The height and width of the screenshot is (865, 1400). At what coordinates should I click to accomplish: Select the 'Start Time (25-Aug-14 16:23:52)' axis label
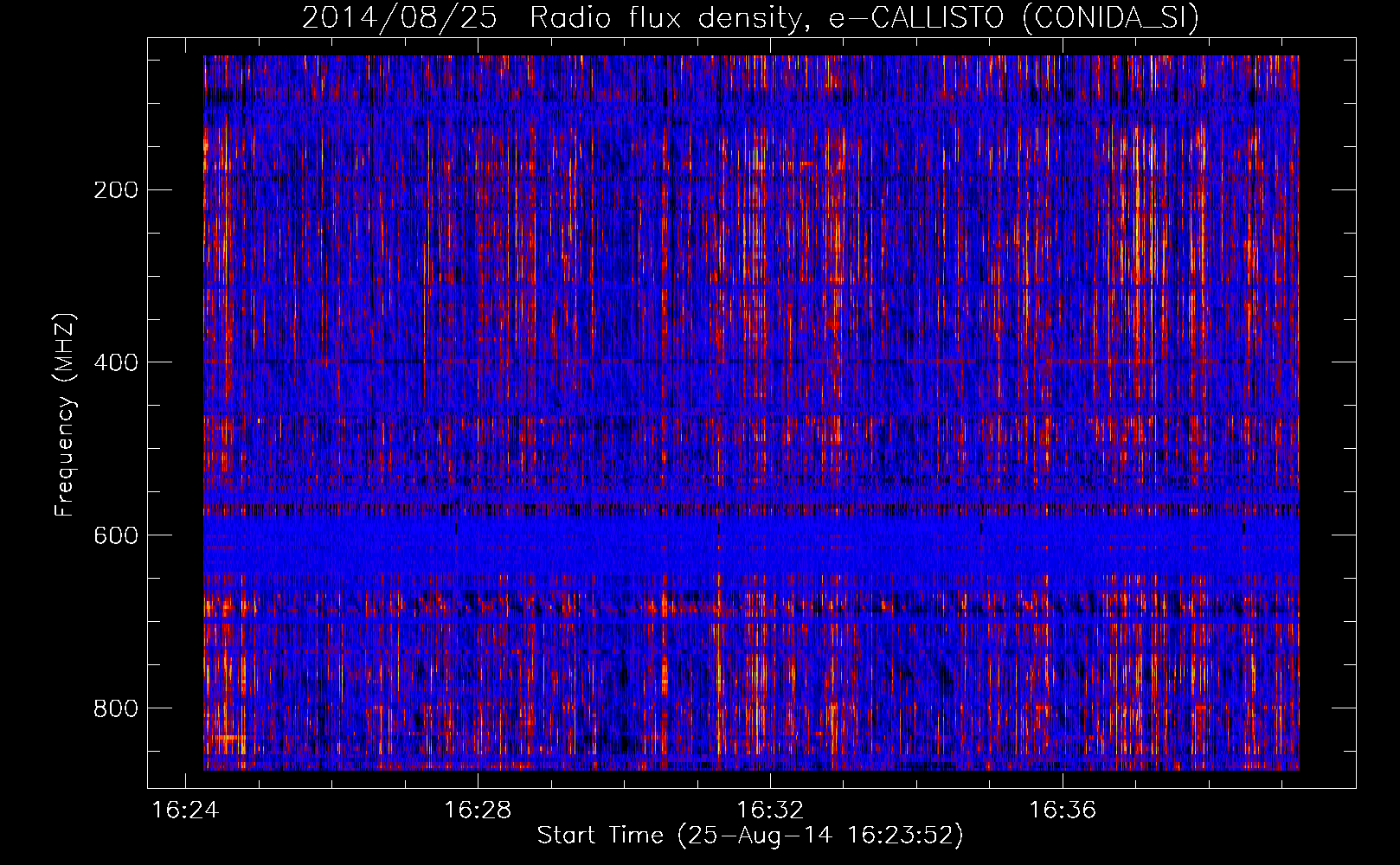pos(750,836)
